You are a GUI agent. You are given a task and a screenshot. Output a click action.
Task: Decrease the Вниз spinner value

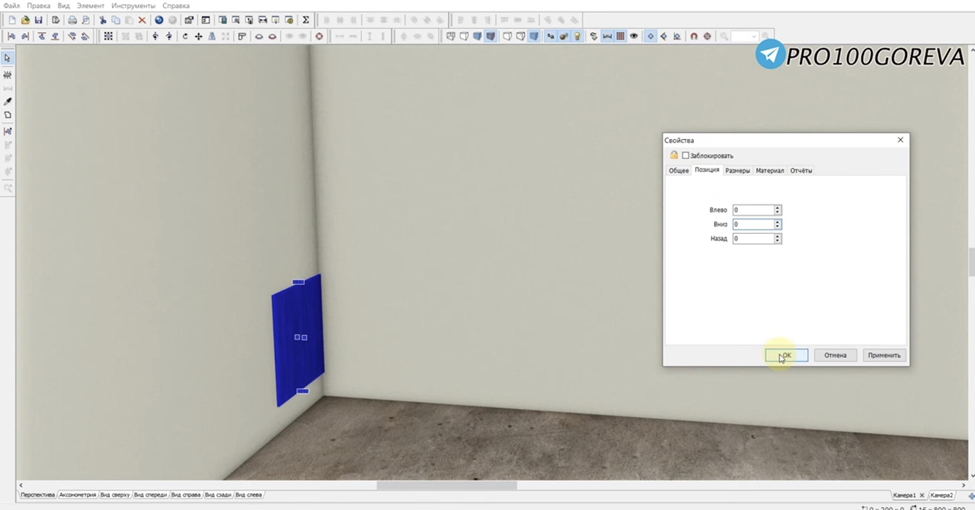[x=778, y=226]
